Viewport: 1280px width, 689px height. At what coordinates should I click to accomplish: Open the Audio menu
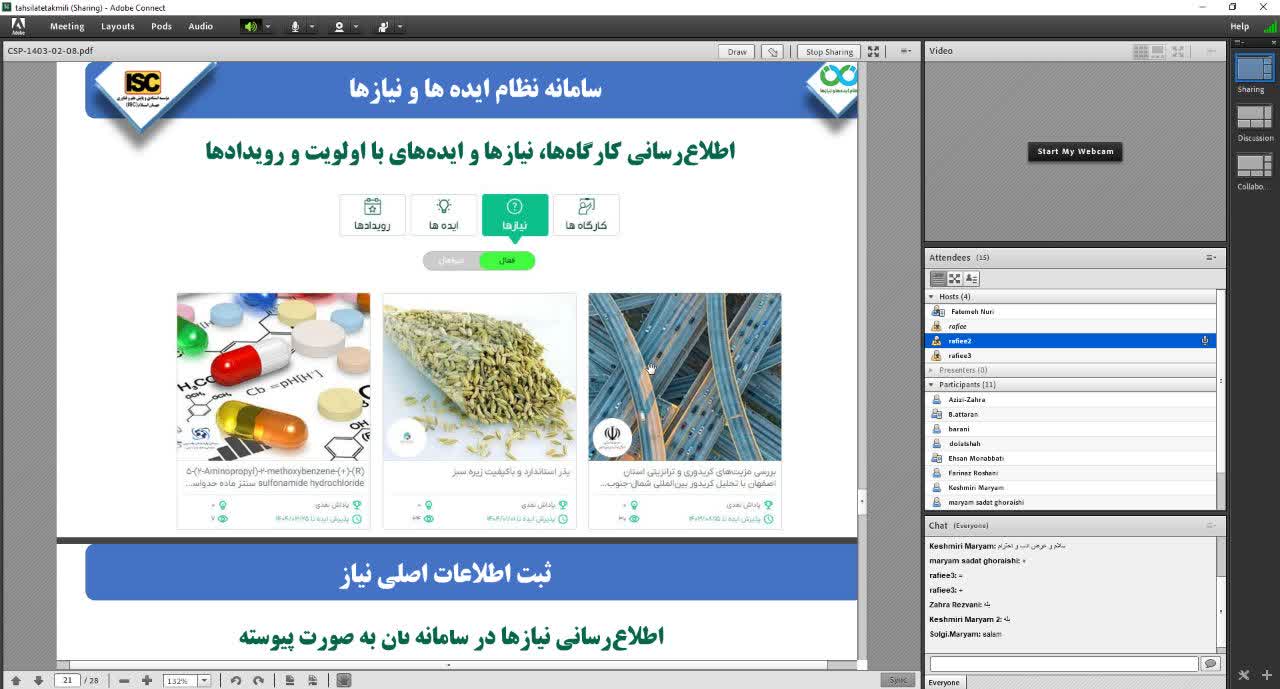pos(201,26)
